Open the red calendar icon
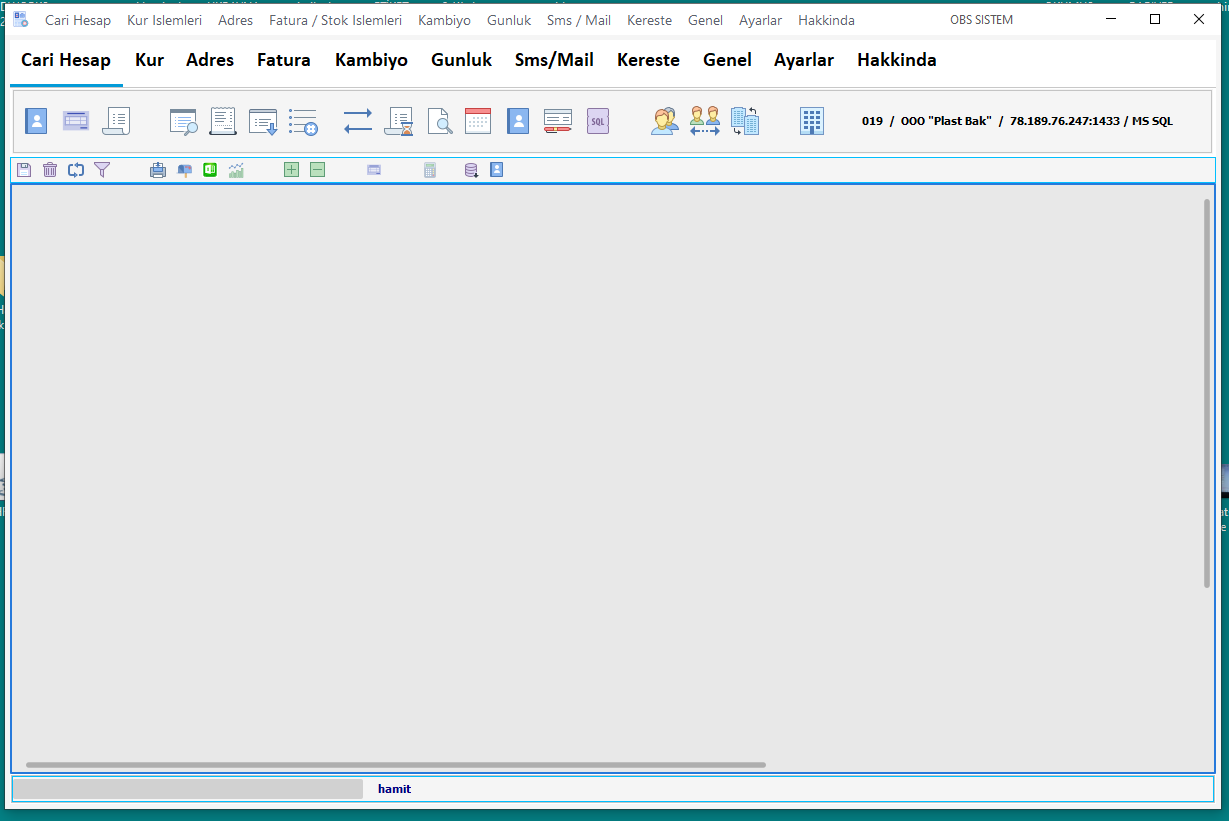 (478, 121)
